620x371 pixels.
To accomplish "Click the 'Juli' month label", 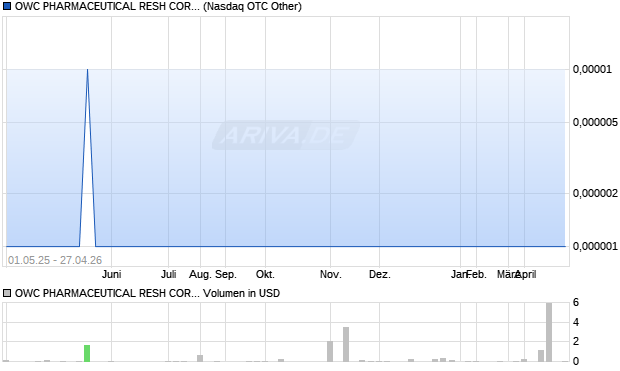I will point(168,274).
